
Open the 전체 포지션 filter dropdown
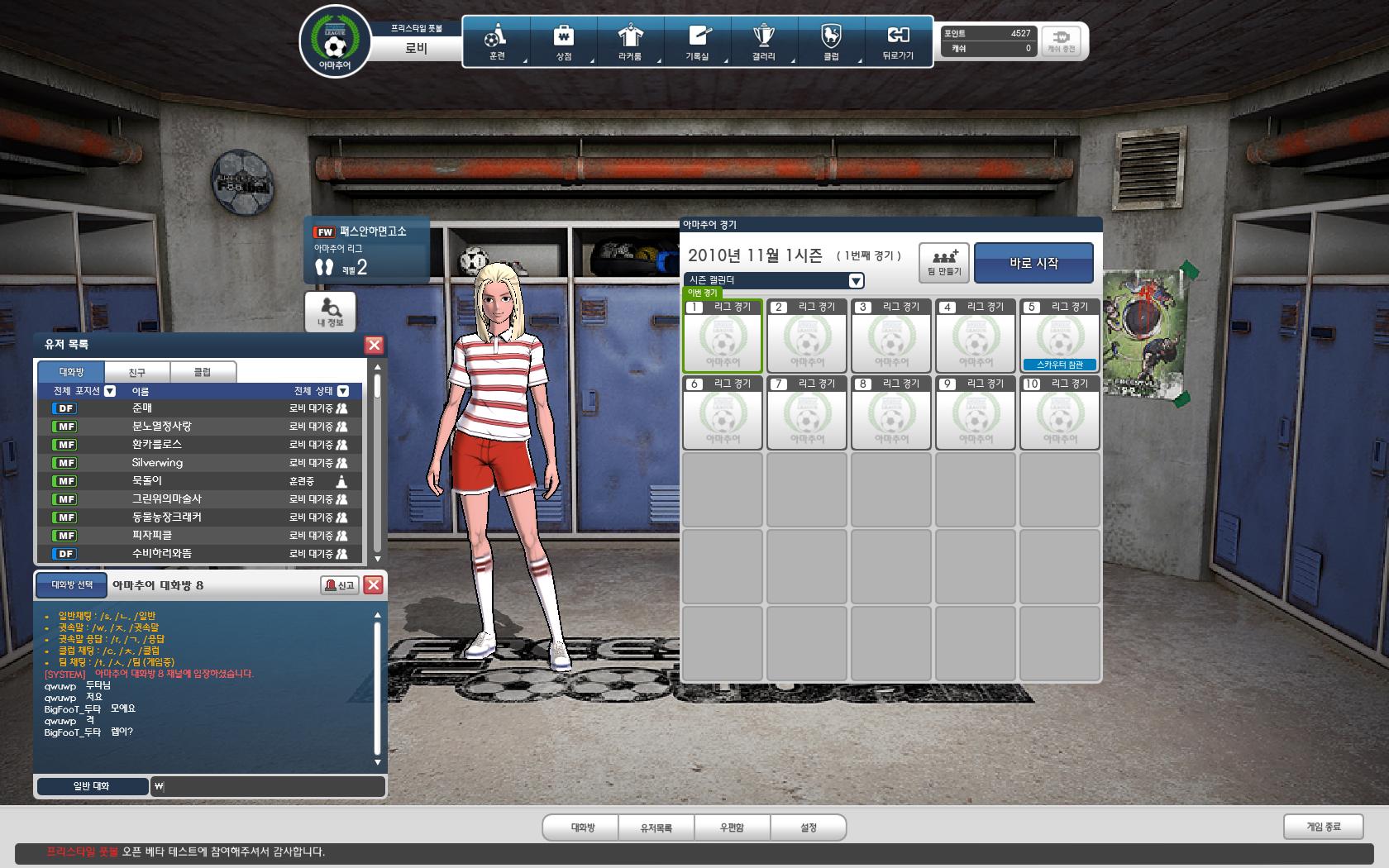[x=110, y=391]
